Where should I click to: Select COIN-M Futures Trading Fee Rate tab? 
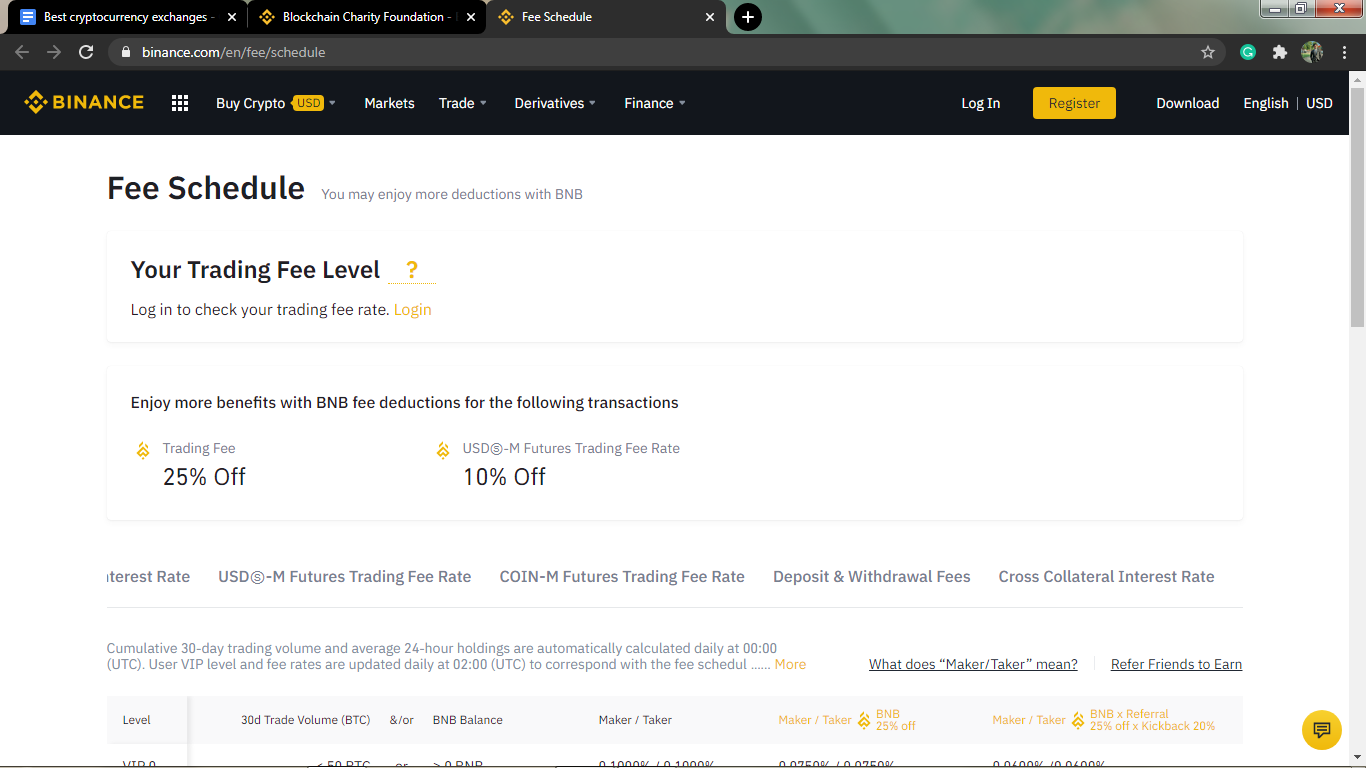(x=622, y=577)
